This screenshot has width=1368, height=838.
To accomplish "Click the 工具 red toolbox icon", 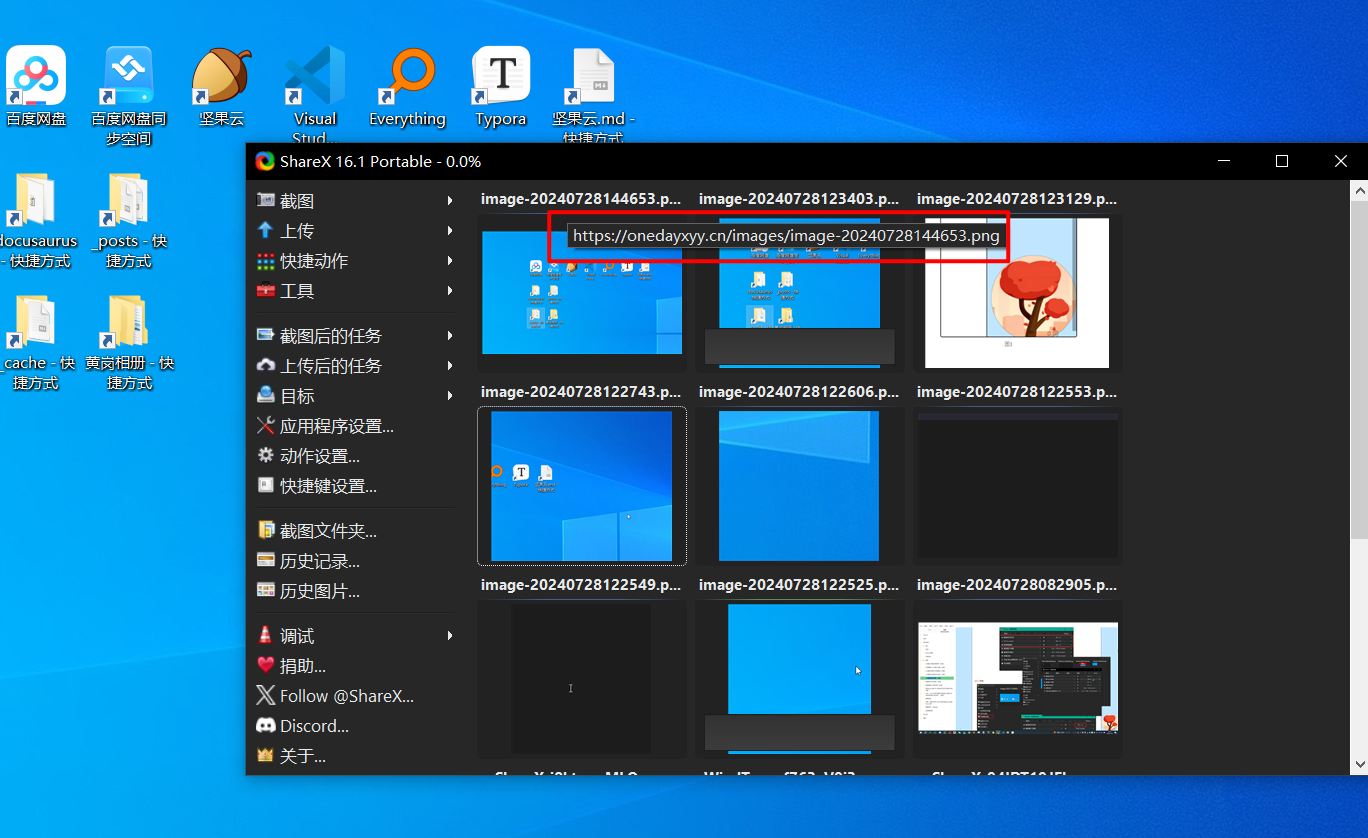I will (x=265, y=291).
